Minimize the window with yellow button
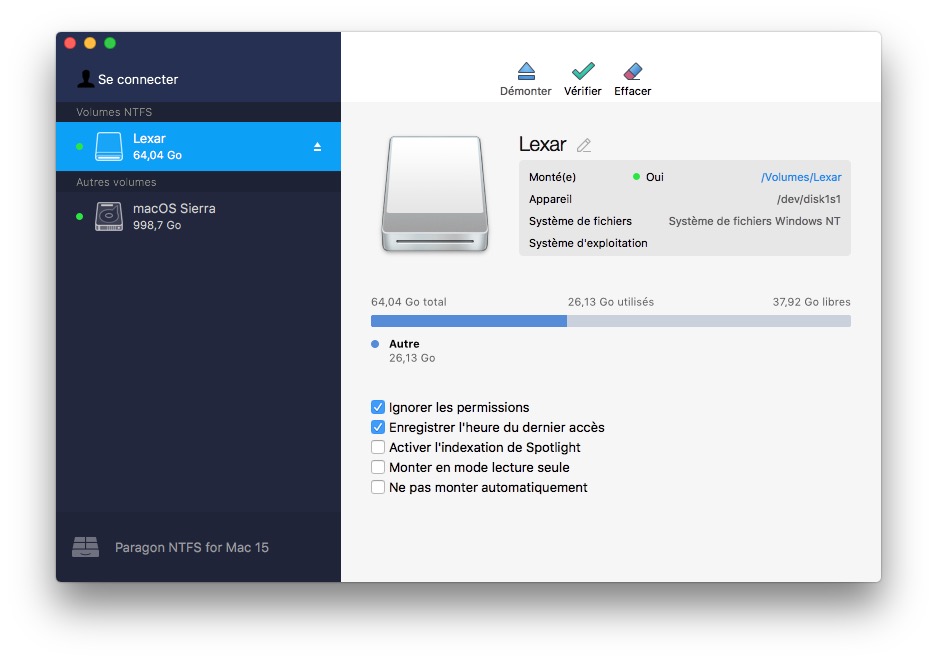Viewport: 937px width, 662px height. tap(90, 43)
